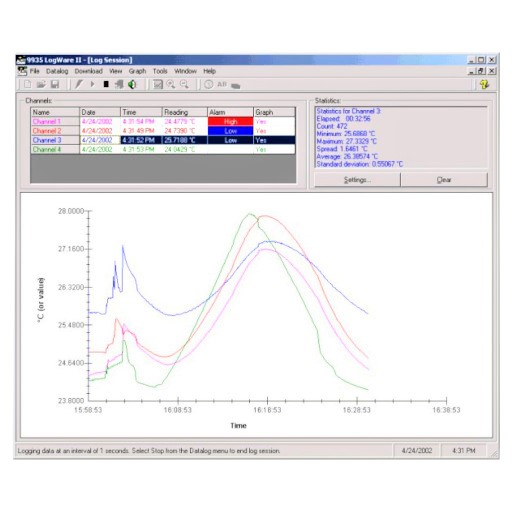Click the Save floppy disk icon
Viewport: 512px width, 512px height.
tap(55, 84)
